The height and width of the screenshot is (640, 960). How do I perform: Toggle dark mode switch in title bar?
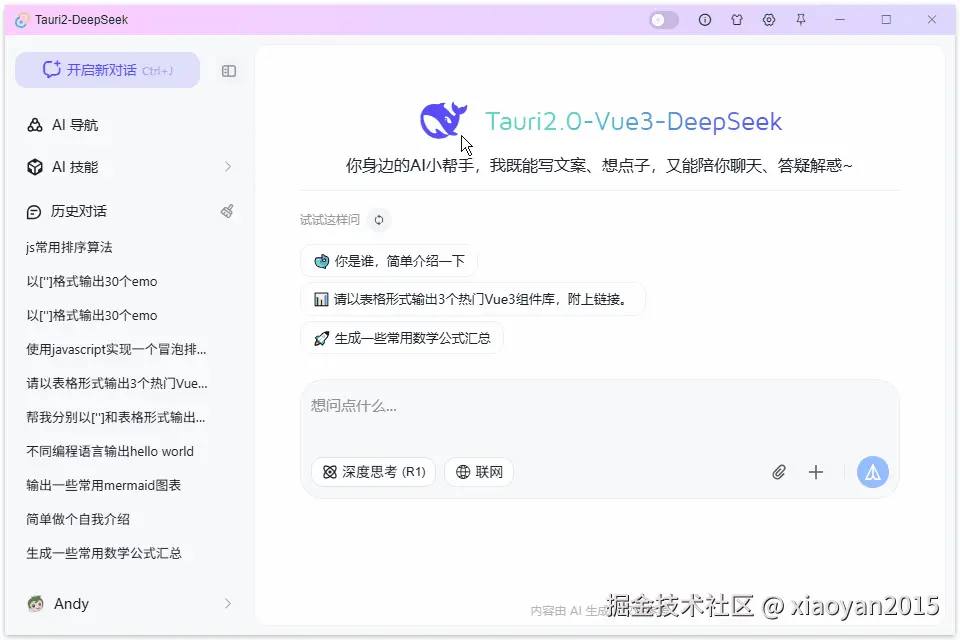[x=662, y=20]
